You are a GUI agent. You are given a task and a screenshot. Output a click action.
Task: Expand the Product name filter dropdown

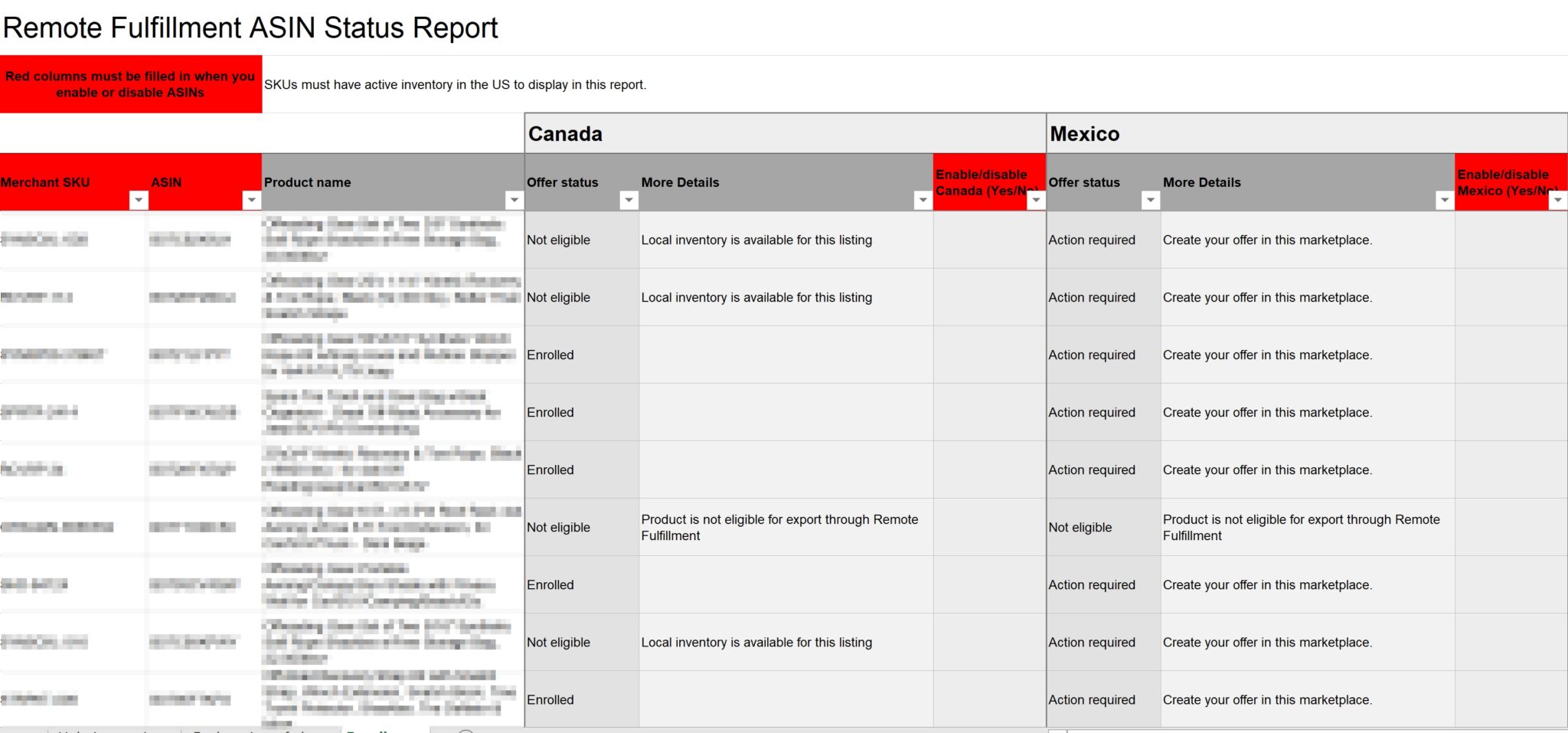click(x=514, y=200)
